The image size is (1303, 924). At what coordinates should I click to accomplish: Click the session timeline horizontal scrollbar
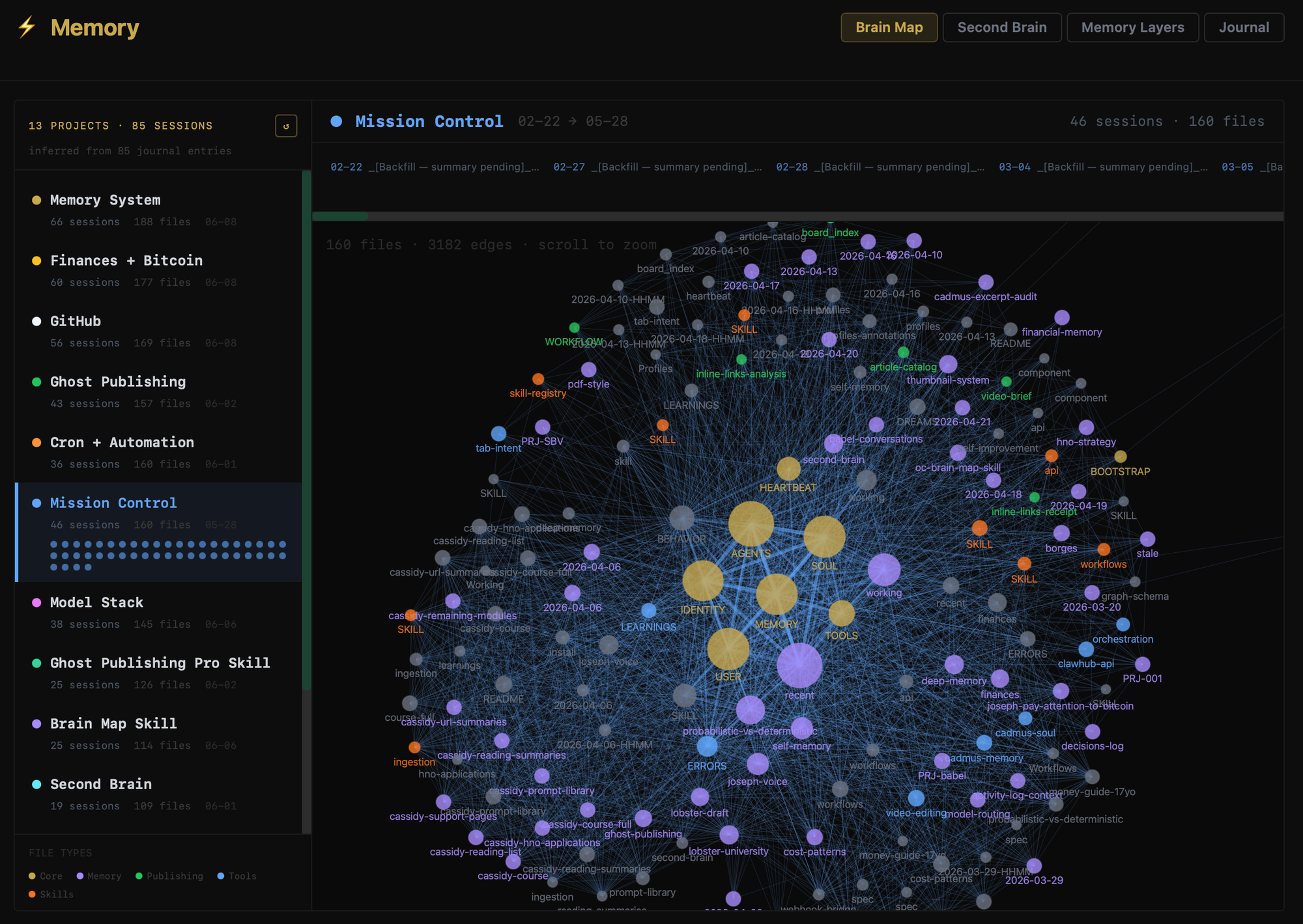tap(798, 216)
